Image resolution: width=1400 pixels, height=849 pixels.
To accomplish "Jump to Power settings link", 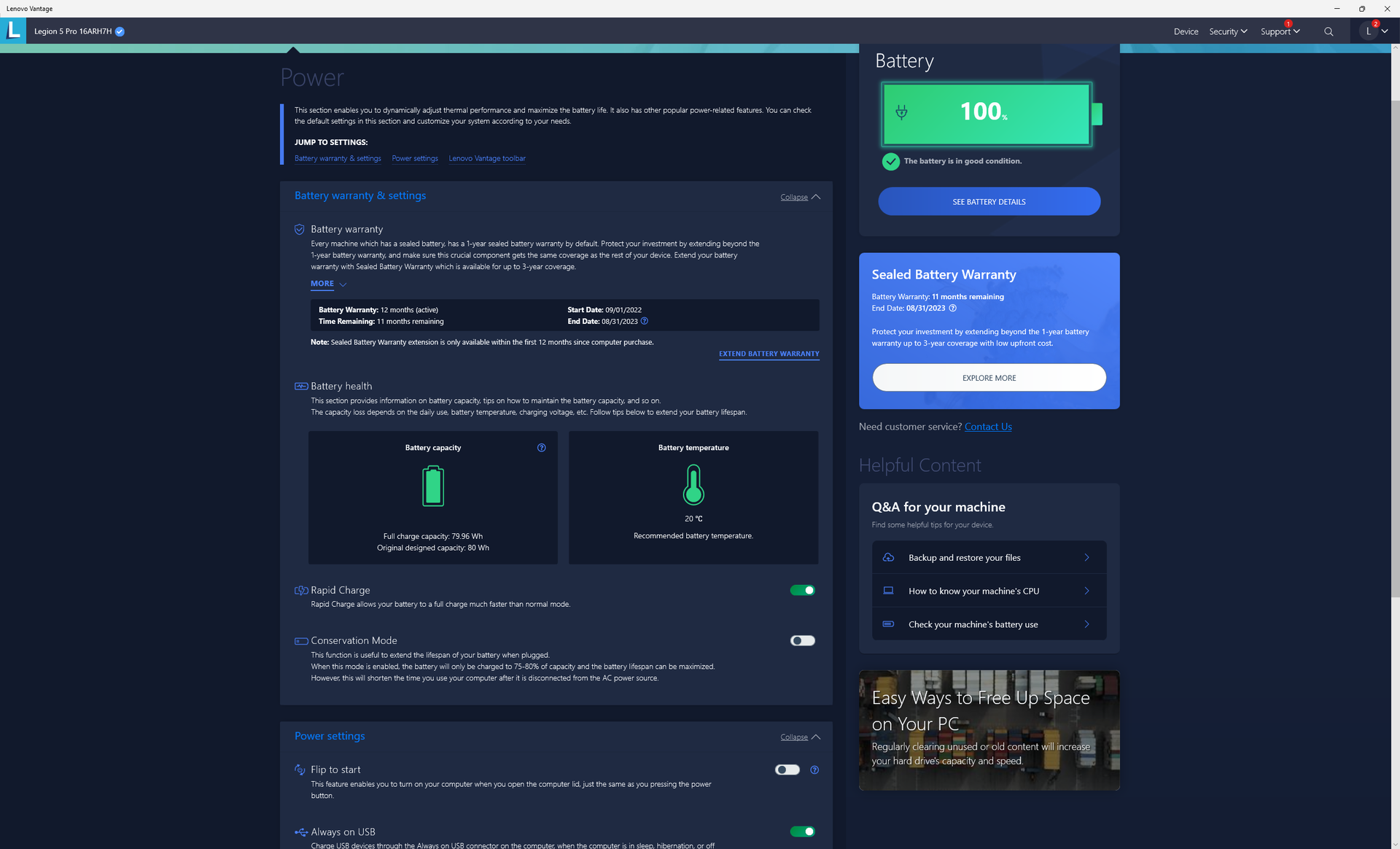I will tap(415, 158).
